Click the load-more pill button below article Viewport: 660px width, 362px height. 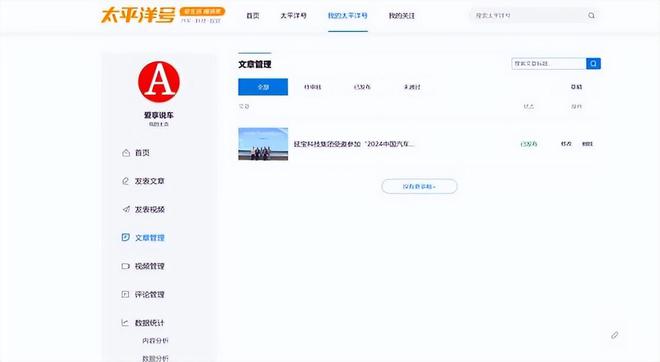[x=419, y=186]
